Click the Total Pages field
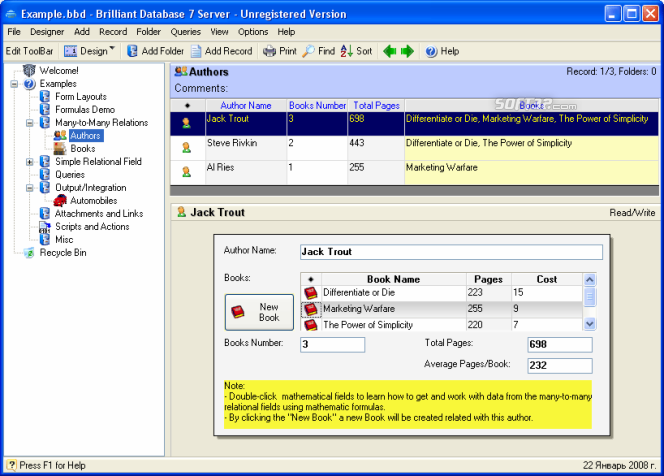Screen dimensions: 664x476 tap(560, 345)
